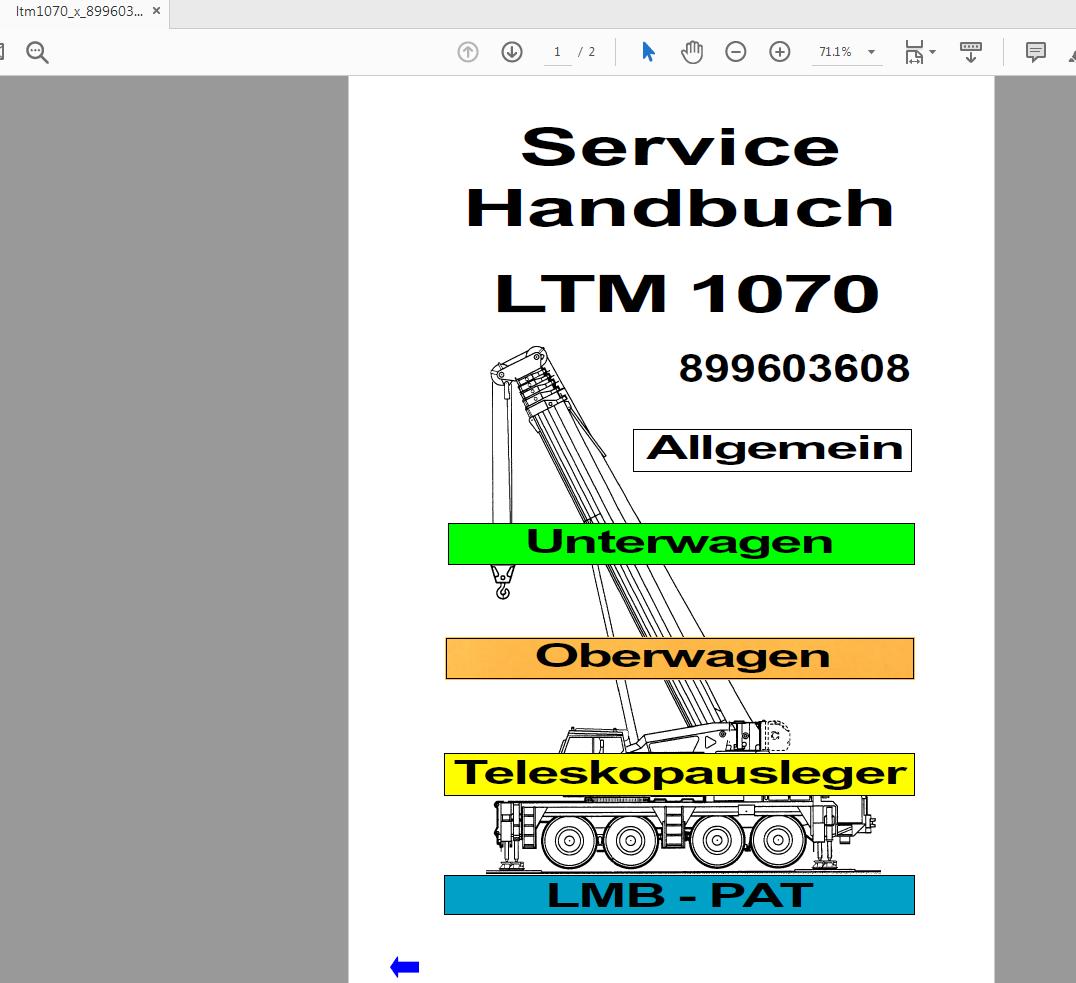Image resolution: width=1076 pixels, height=983 pixels.
Task: Open the blue LMB - PAT section
Action: pyautogui.click(x=679, y=895)
